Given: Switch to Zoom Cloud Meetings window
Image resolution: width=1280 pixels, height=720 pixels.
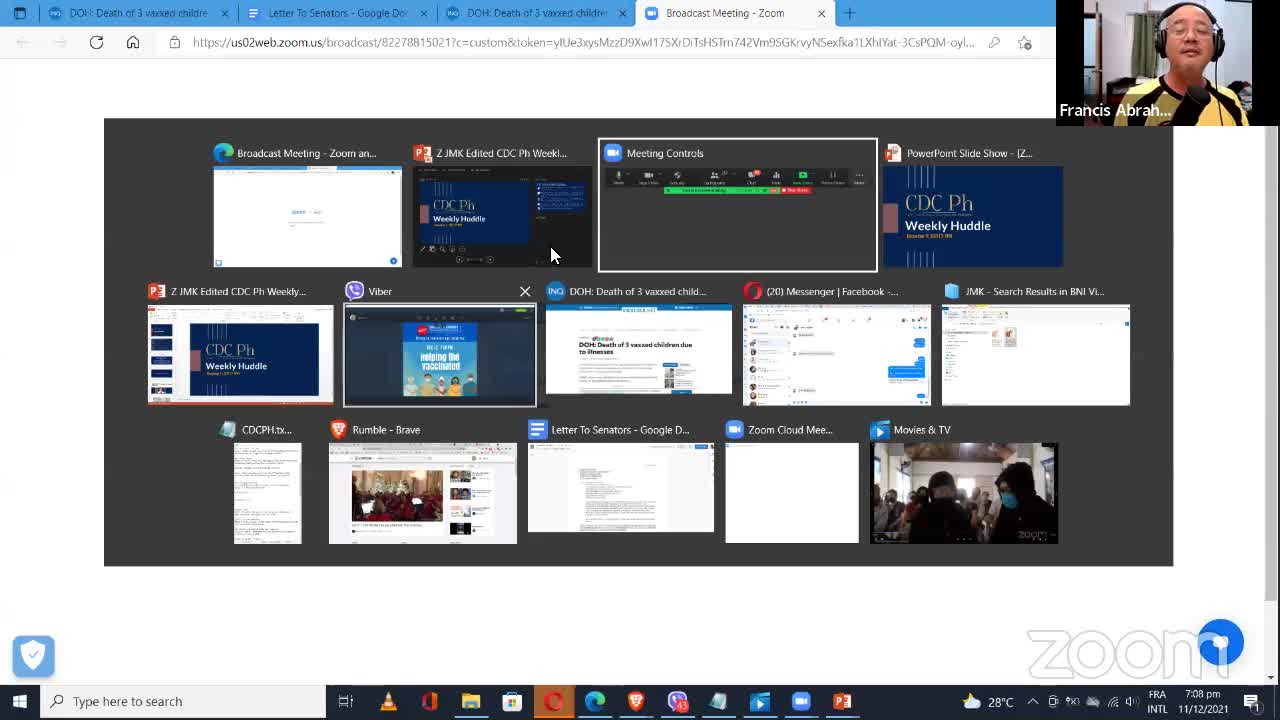Looking at the screenshot, I should pyautogui.click(x=791, y=493).
